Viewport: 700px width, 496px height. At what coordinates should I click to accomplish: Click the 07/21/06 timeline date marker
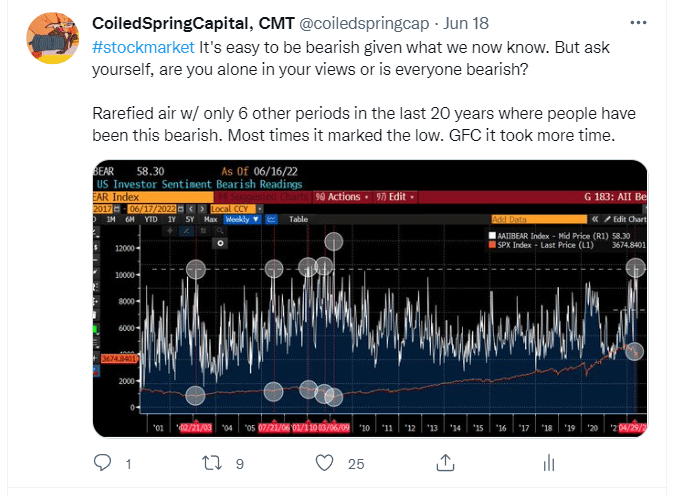click(x=273, y=427)
